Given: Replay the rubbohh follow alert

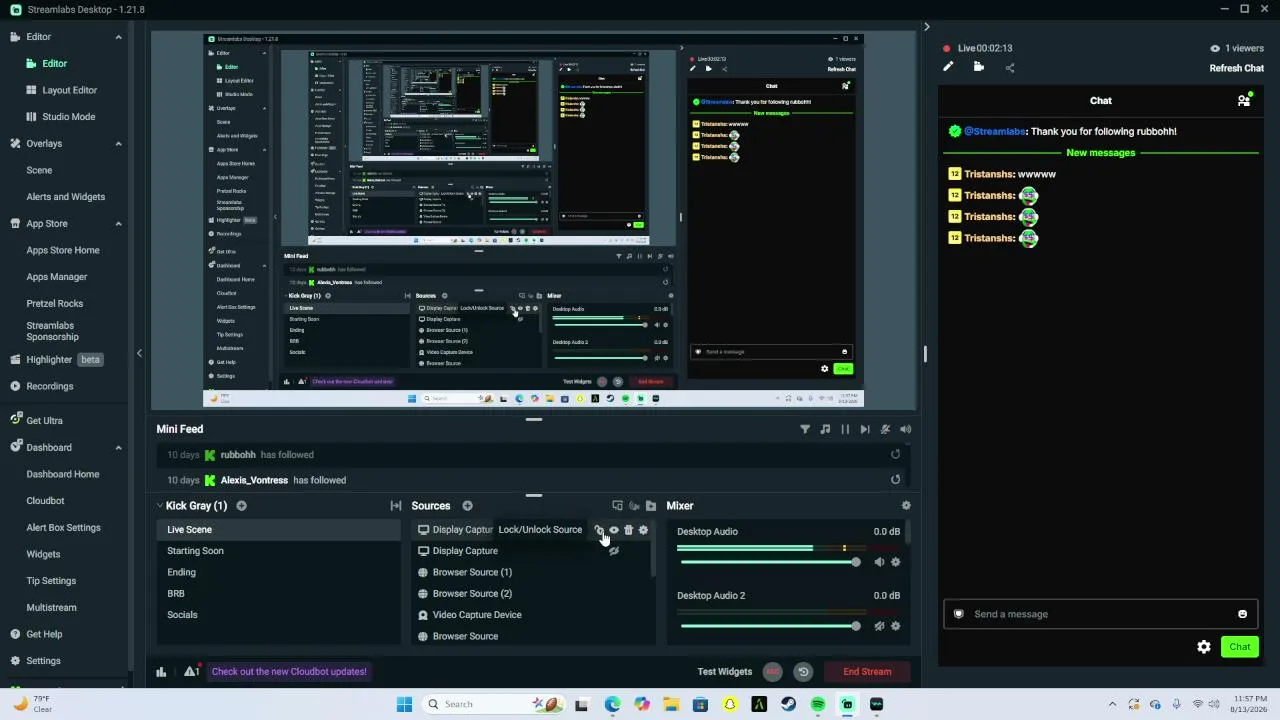Looking at the screenshot, I should click(895, 454).
